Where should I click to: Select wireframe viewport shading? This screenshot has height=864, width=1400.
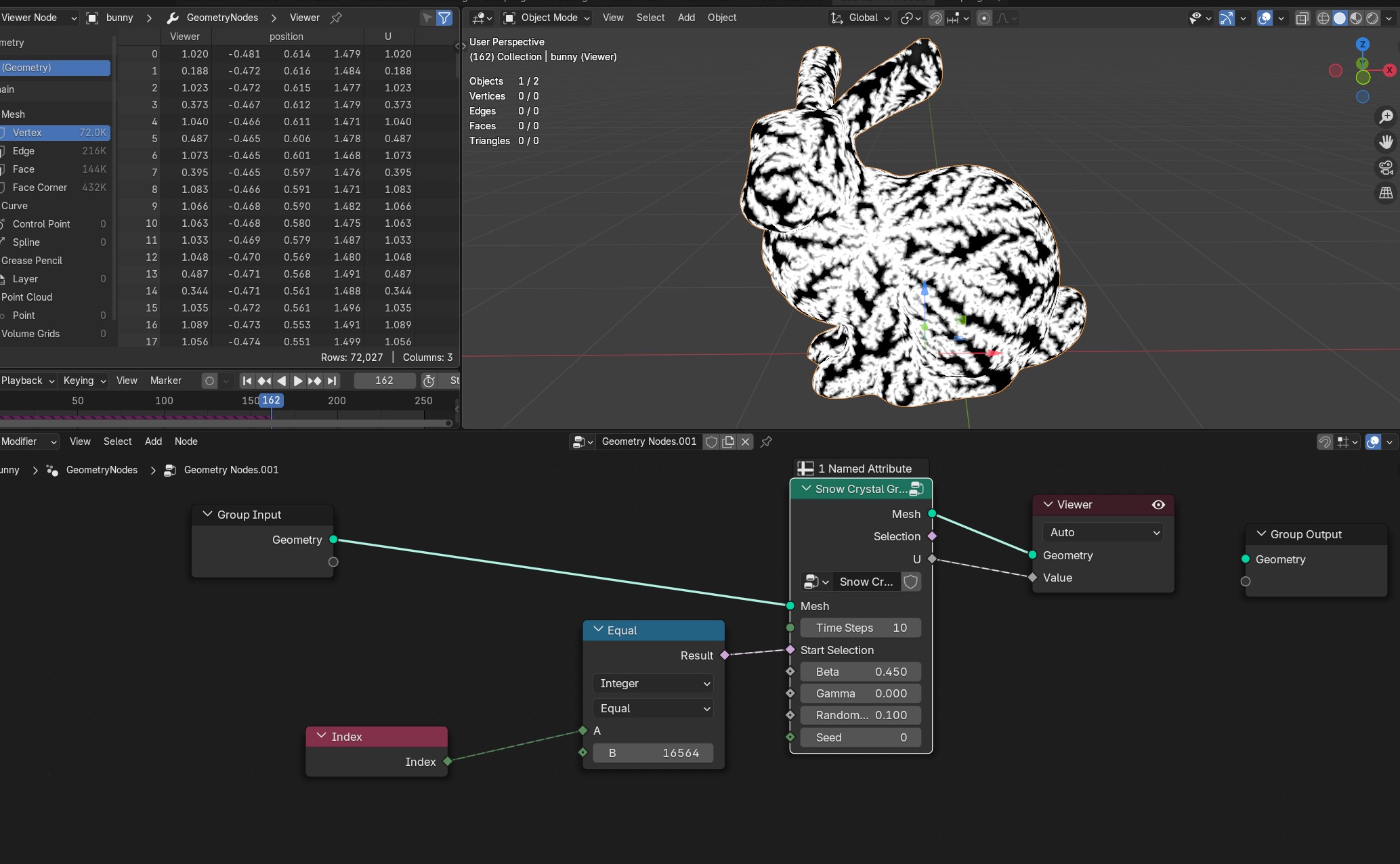[1323, 18]
